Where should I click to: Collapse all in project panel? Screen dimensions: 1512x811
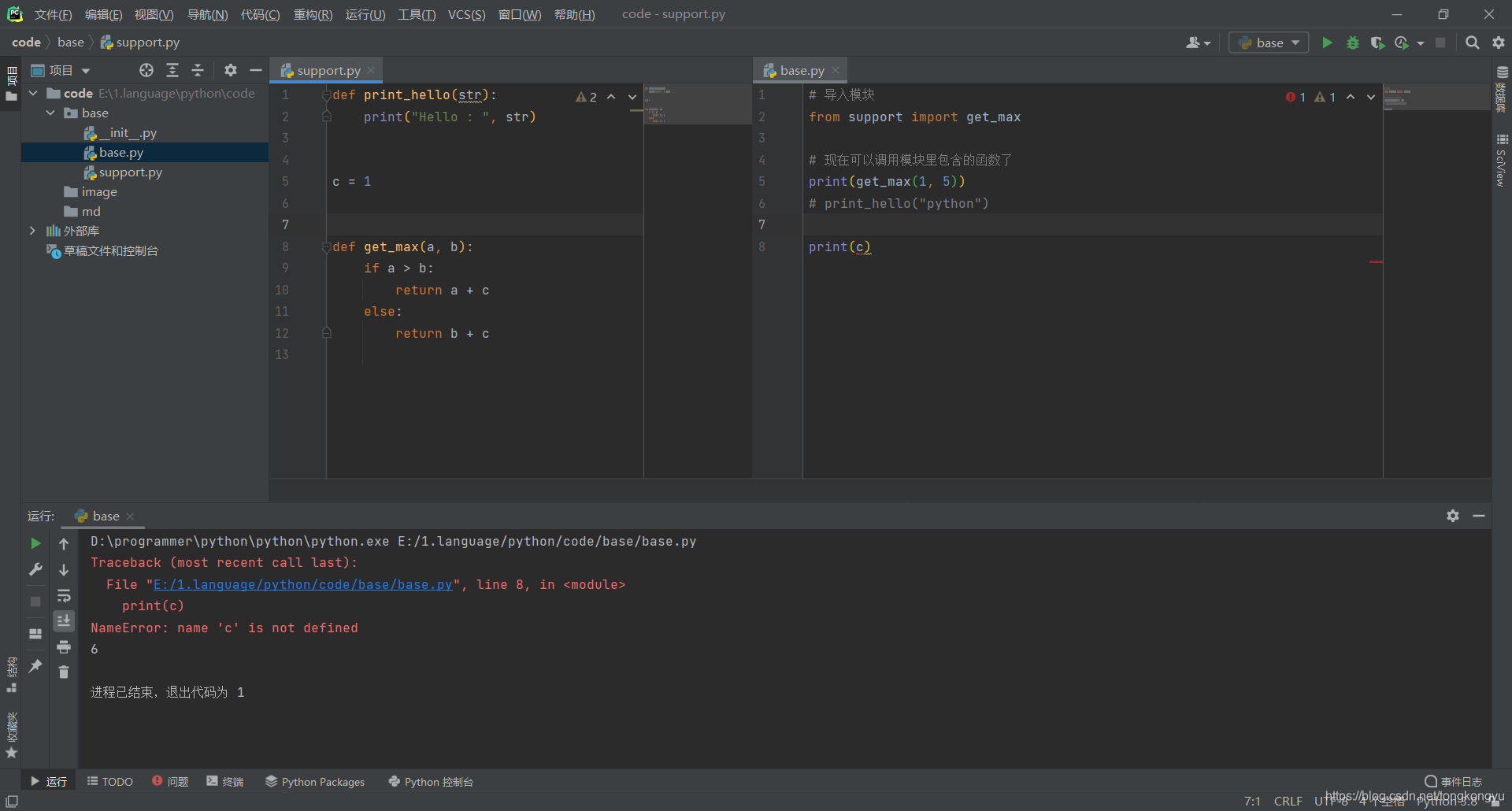tap(198, 70)
